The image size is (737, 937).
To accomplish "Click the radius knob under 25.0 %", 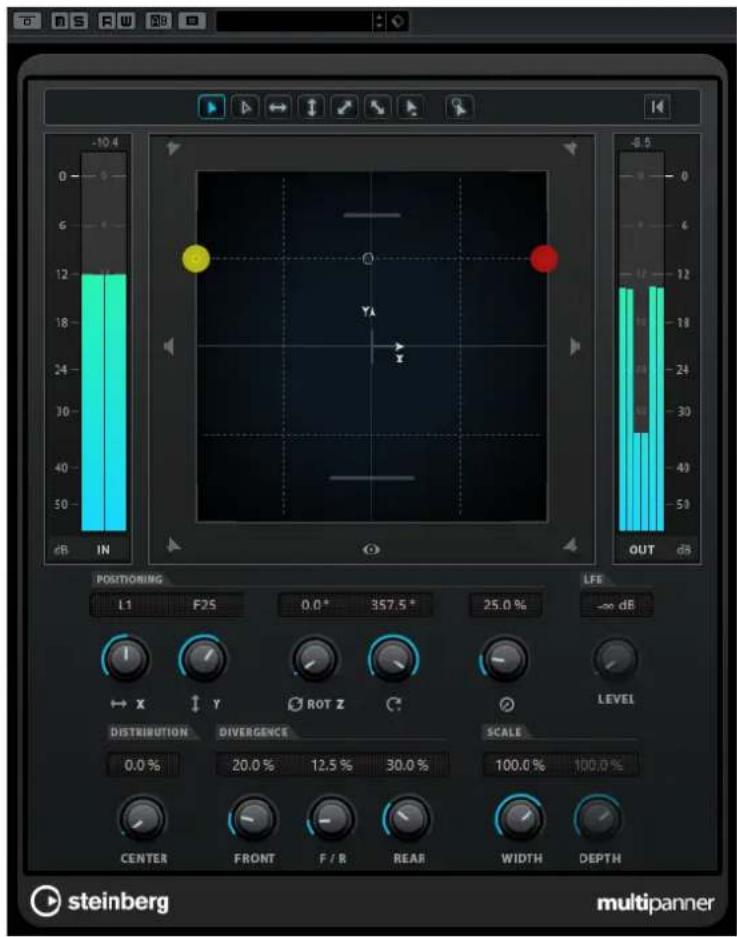I will (504, 659).
